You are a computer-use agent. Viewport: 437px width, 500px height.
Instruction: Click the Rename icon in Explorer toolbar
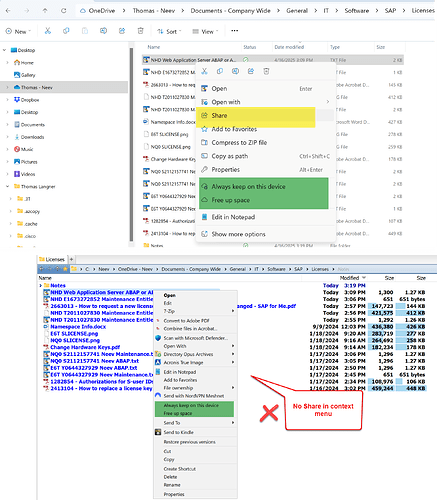pyautogui.click(x=104, y=31)
